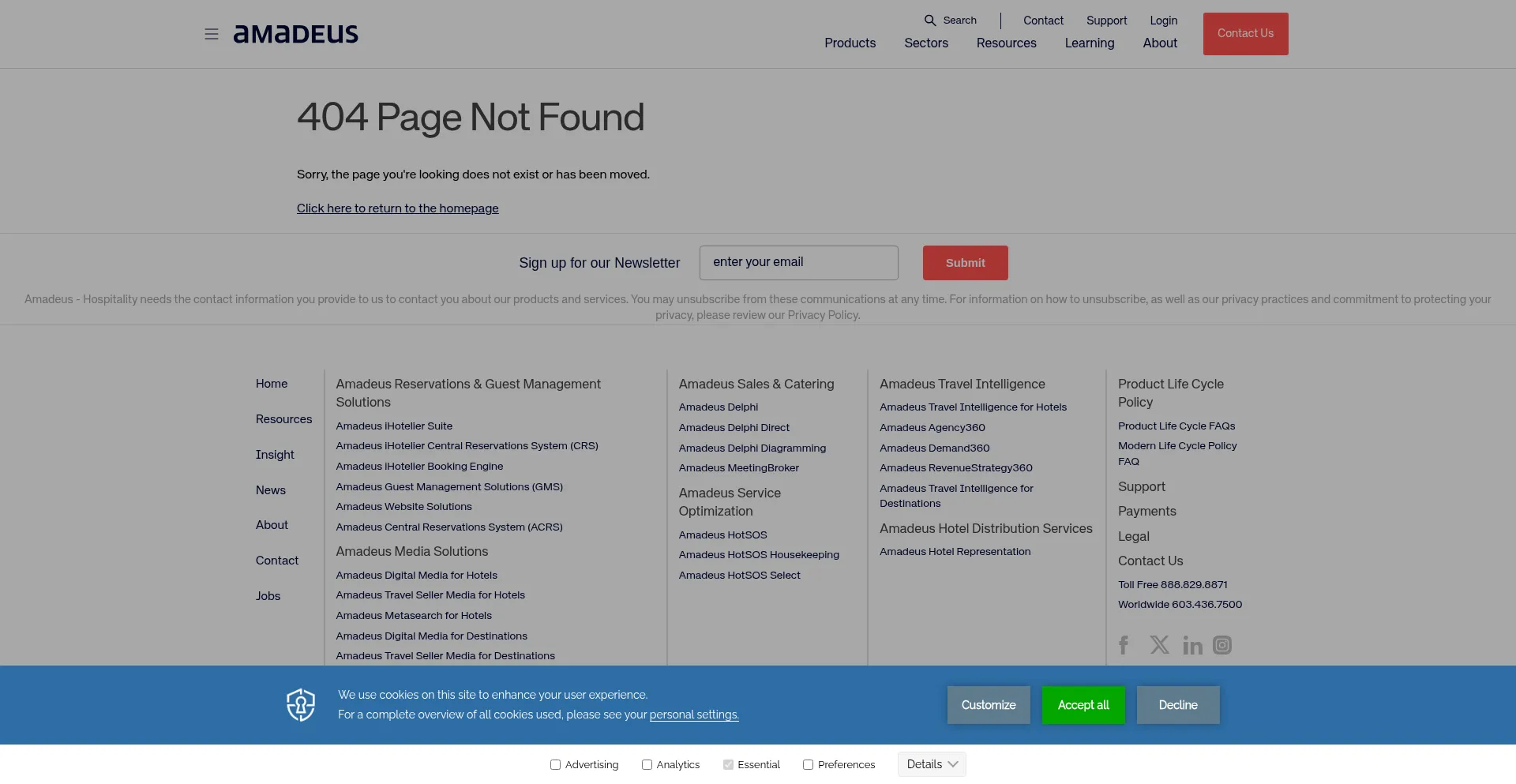
Task: Click Decline cookies button
Action: pos(1178,705)
